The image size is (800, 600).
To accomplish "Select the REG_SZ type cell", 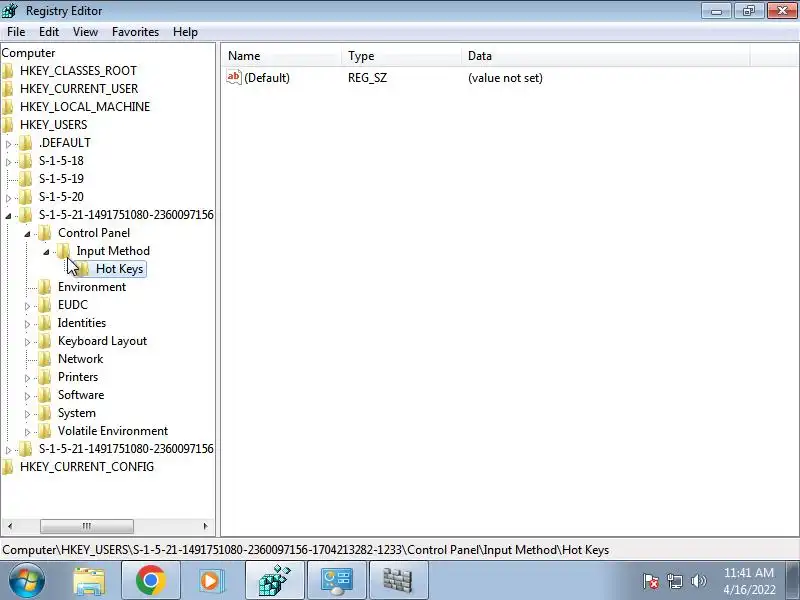I will point(367,78).
